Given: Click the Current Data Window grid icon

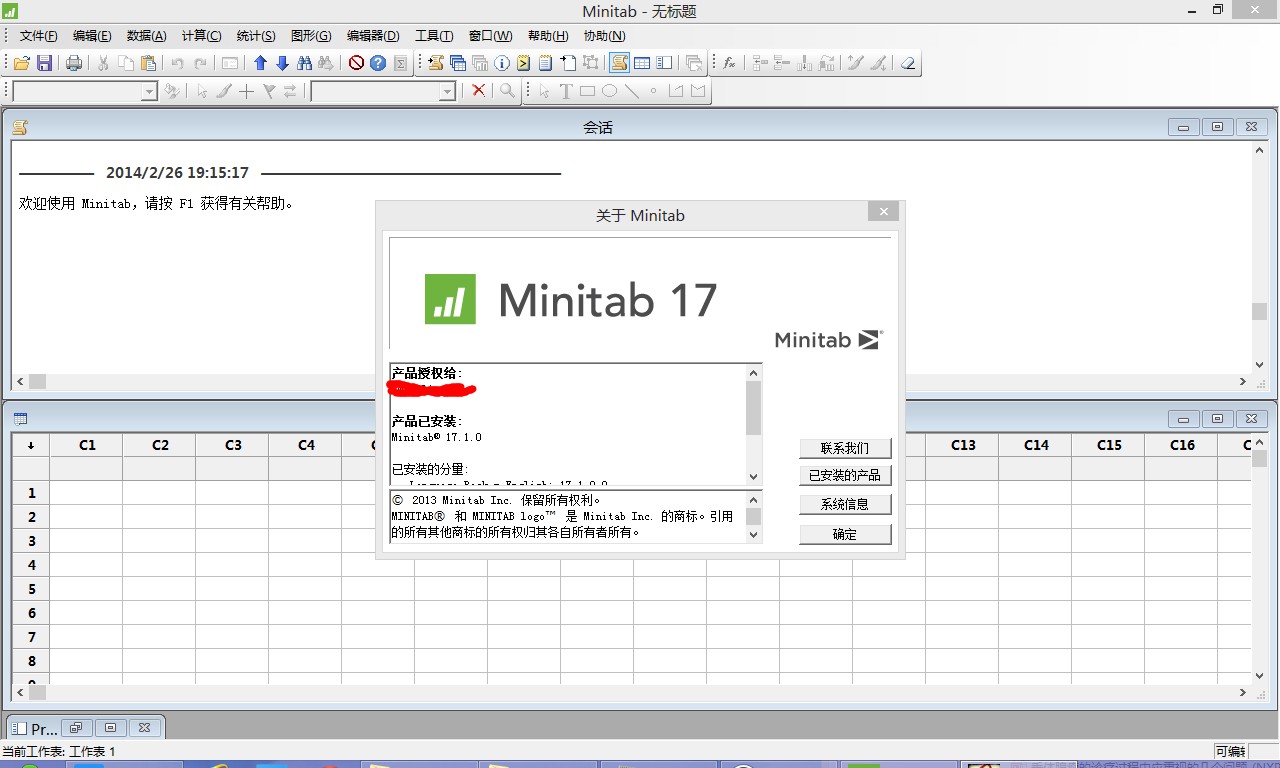Looking at the screenshot, I should pyautogui.click(x=642, y=63).
